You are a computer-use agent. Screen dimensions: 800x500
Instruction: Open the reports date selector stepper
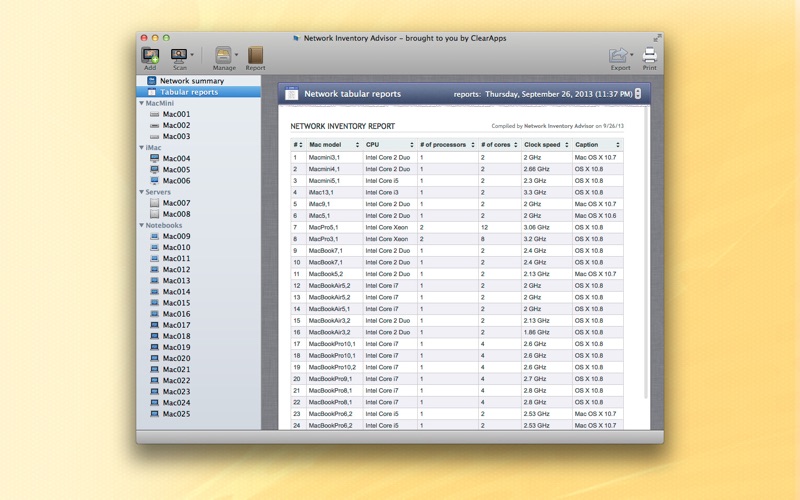(x=638, y=94)
